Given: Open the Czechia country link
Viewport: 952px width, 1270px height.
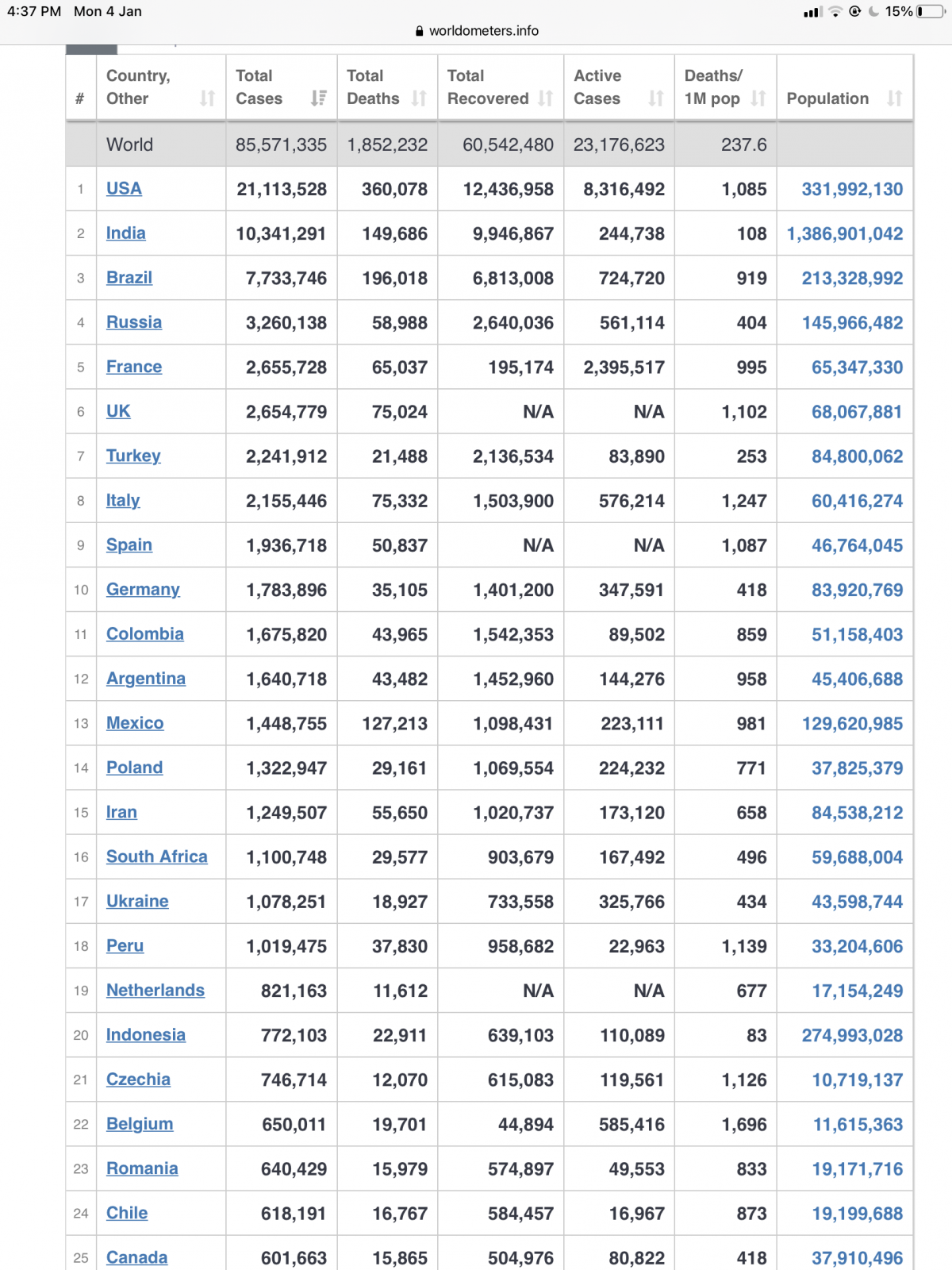Looking at the screenshot, I should [138, 1079].
